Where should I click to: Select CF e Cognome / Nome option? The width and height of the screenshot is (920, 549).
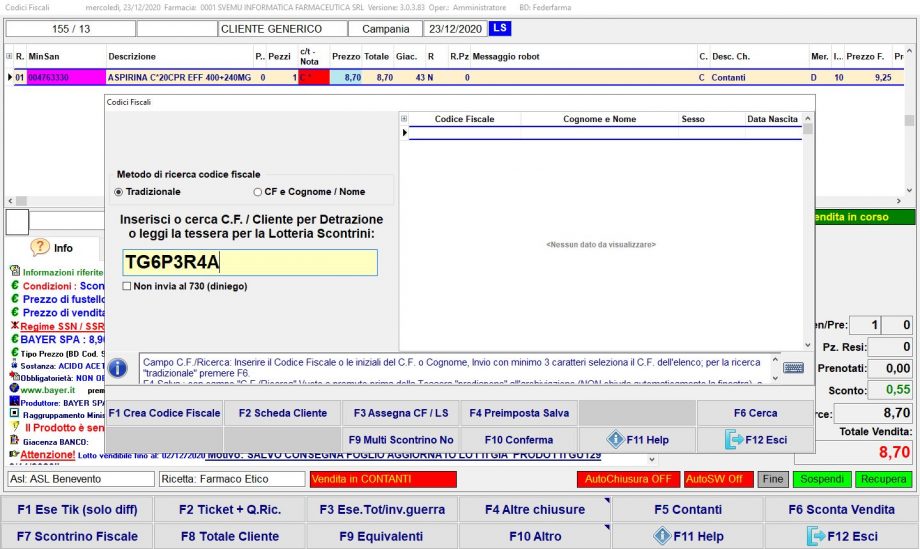(x=257, y=192)
